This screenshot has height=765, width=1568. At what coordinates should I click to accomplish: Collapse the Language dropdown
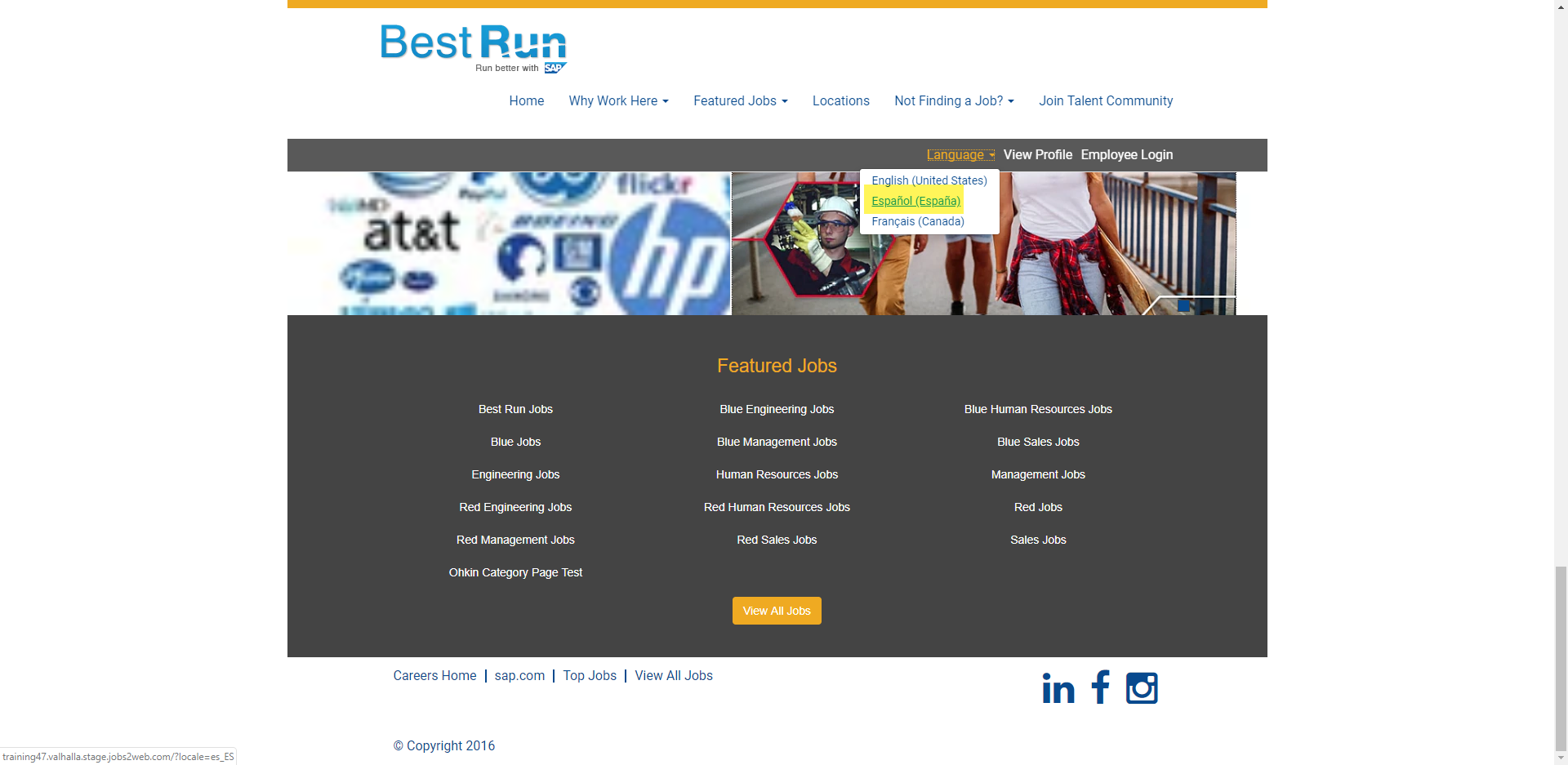[960, 155]
